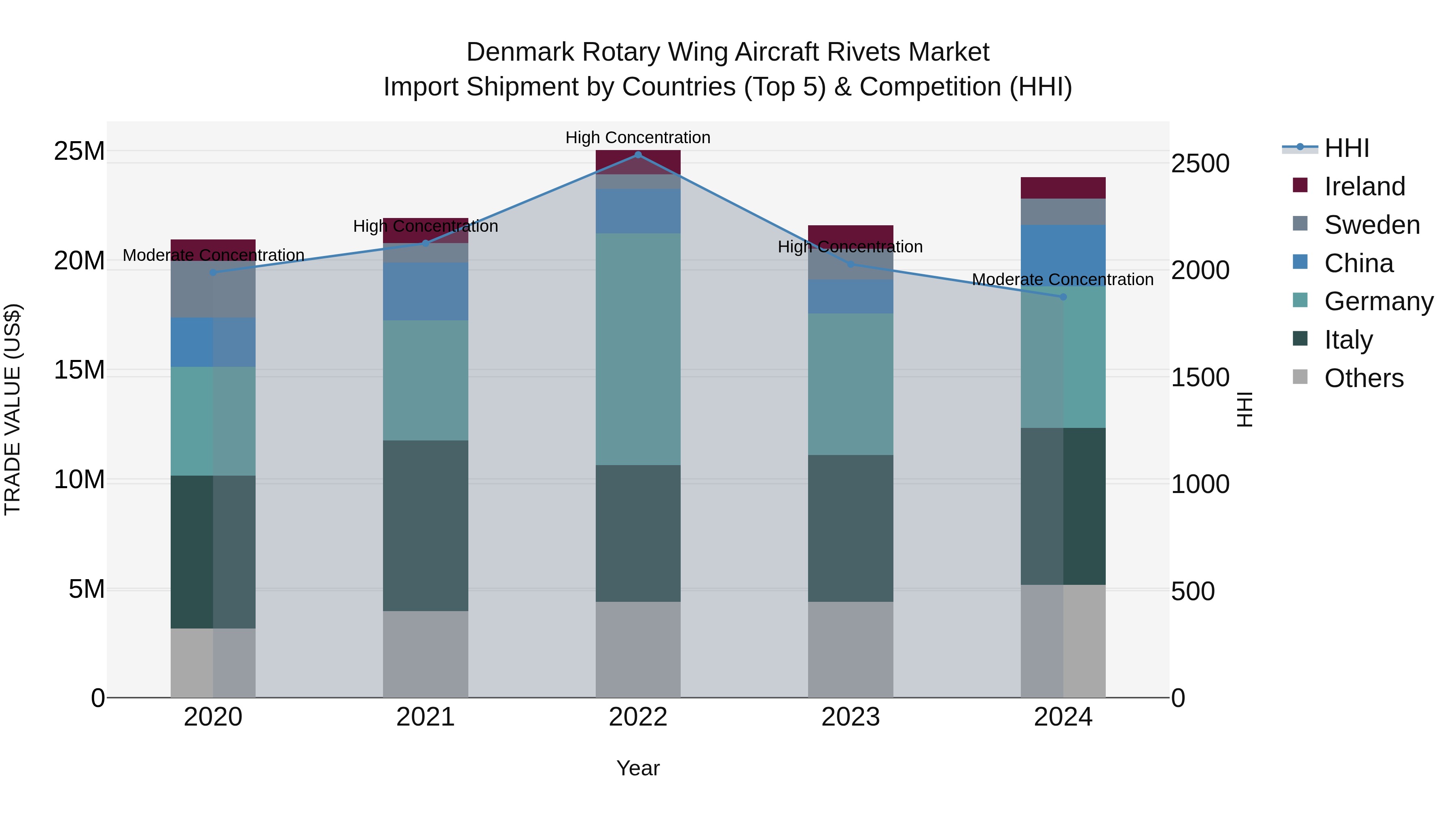The height and width of the screenshot is (819, 1456).
Task: Click the 5M left axis tick
Action: click(x=87, y=589)
